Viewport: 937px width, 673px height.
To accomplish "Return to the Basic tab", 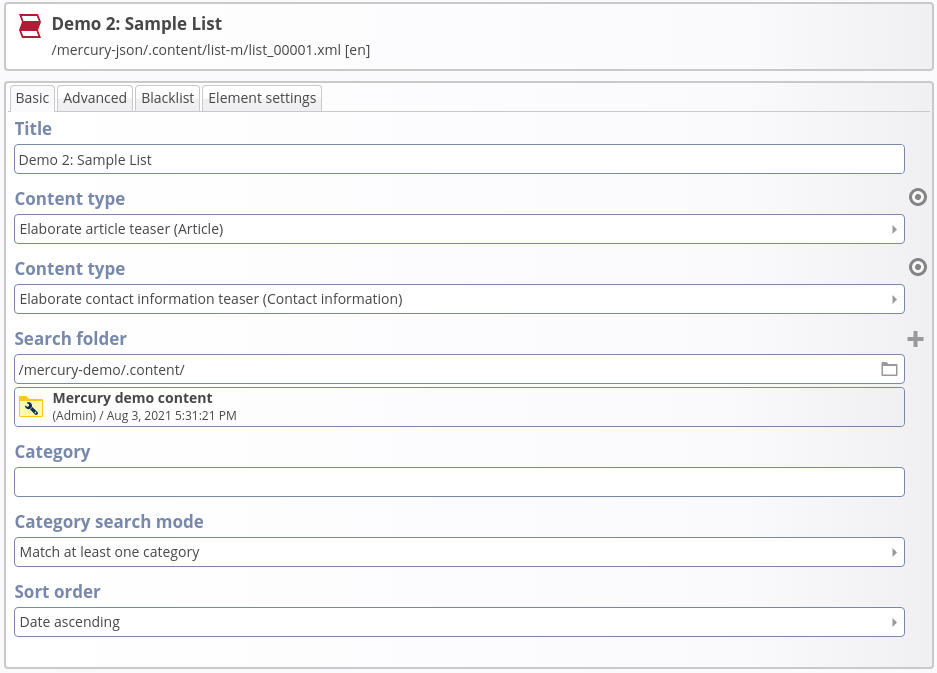I will 32,97.
